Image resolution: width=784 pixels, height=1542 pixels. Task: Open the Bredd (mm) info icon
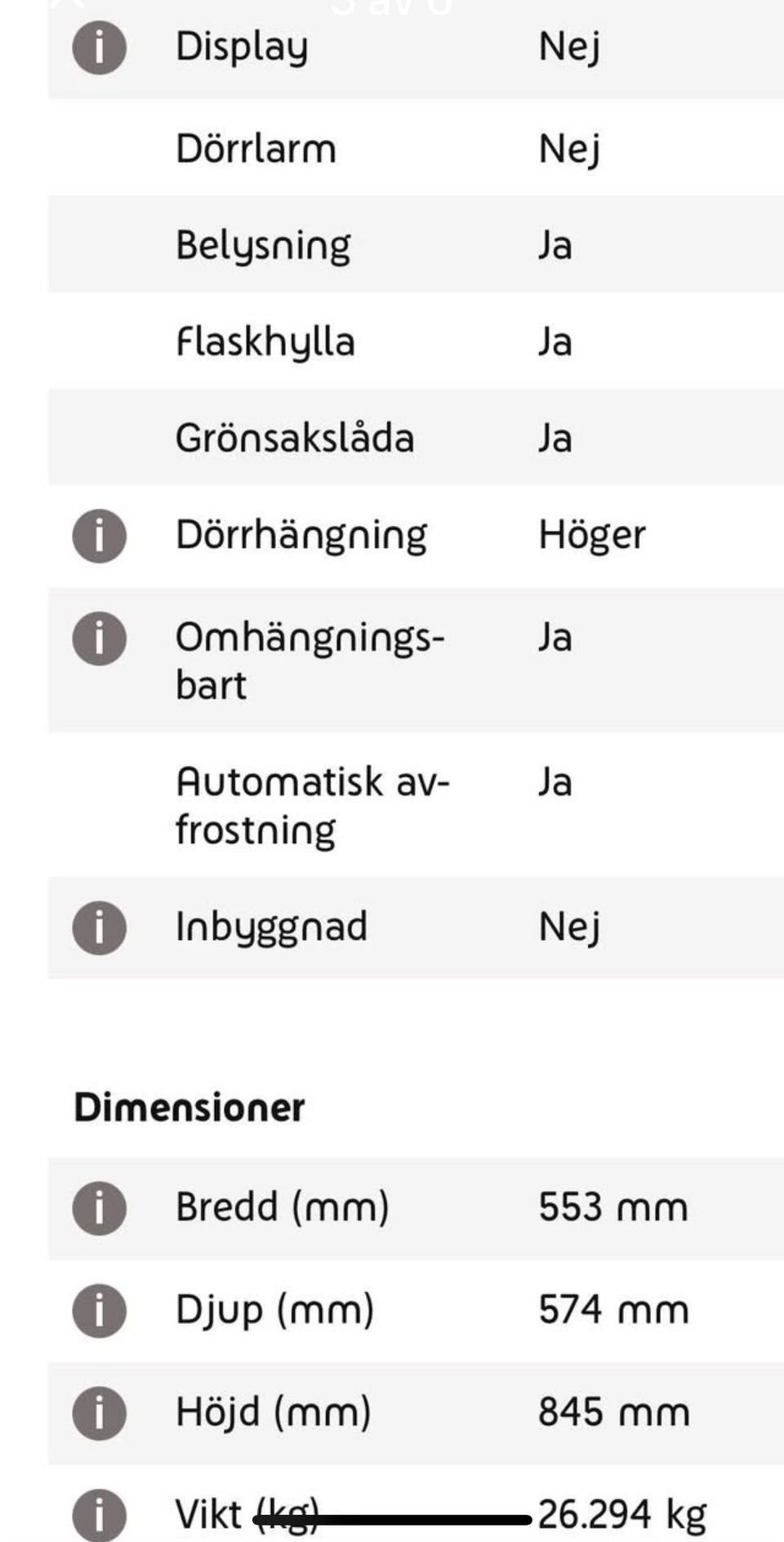99,1207
